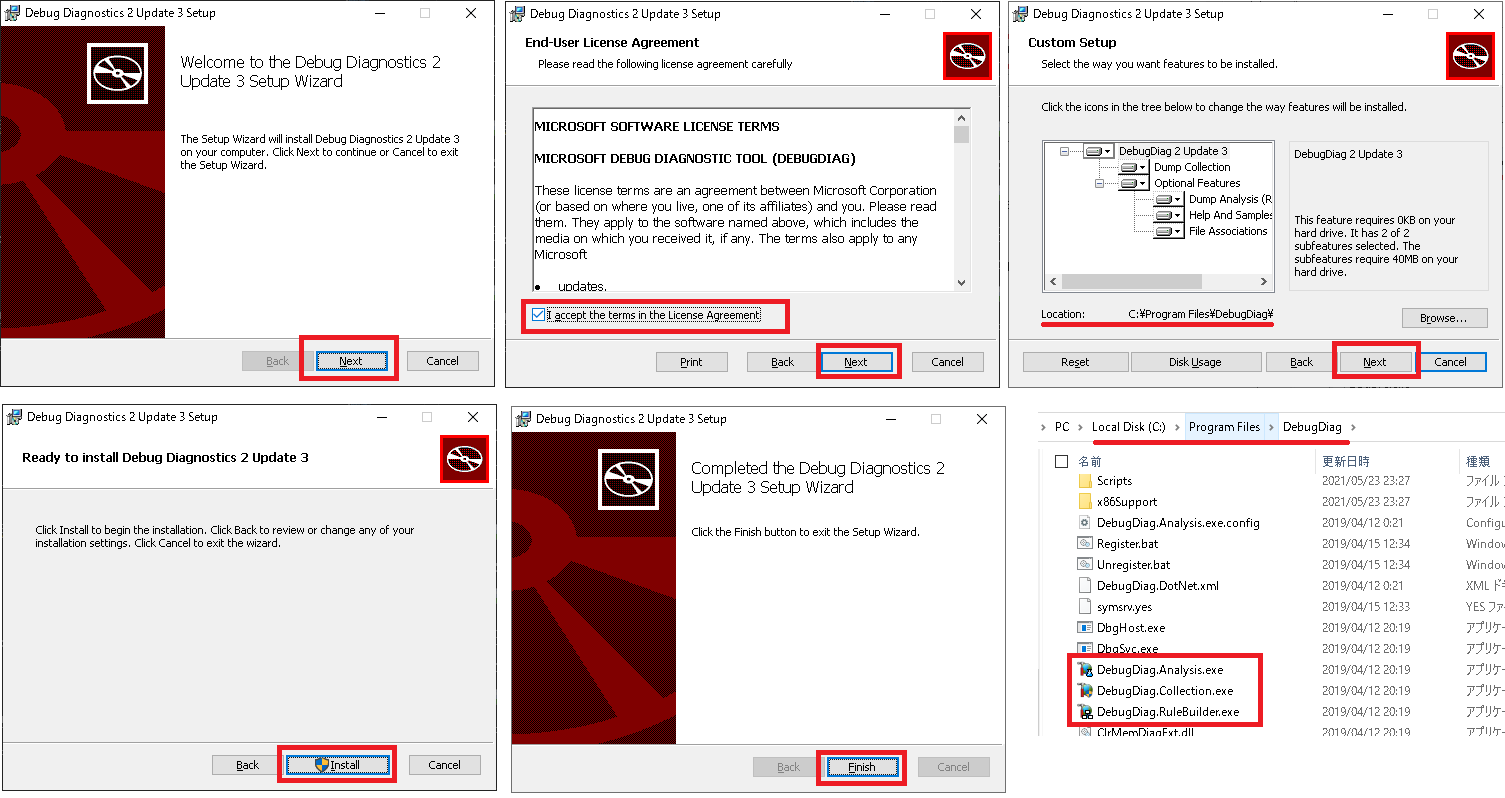This screenshot has height=798, width=1505.
Task: Open the feature dropdown for File Associations
Action: [1169, 231]
